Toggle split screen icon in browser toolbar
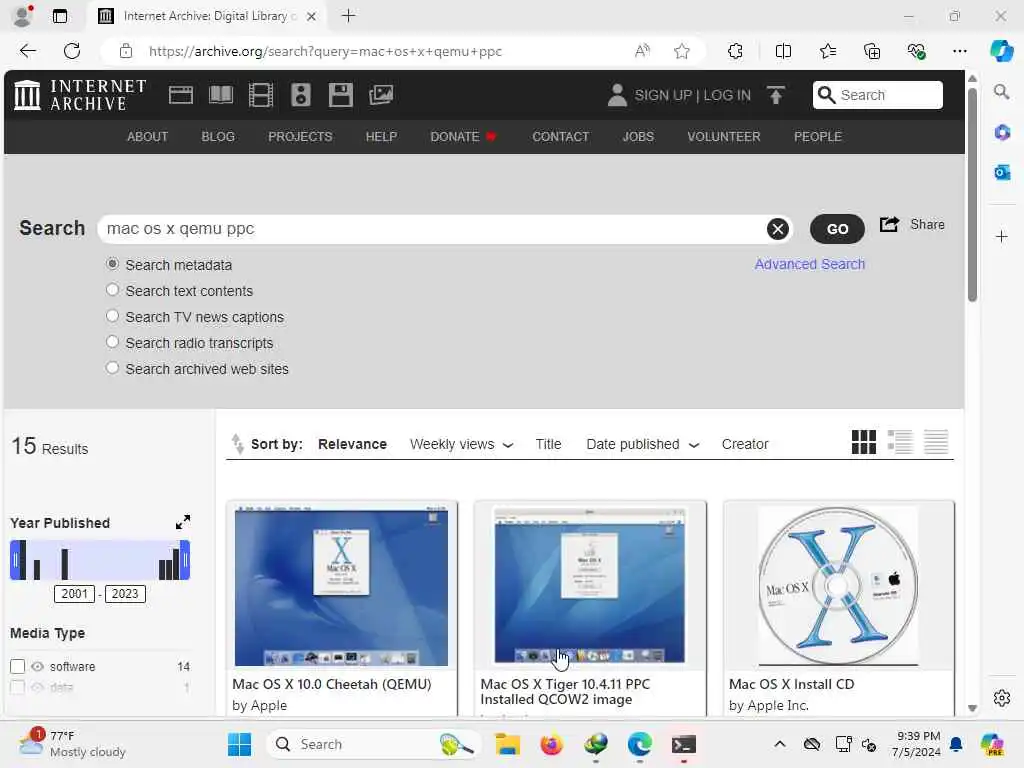This screenshot has width=1024, height=768. click(x=783, y=51)
